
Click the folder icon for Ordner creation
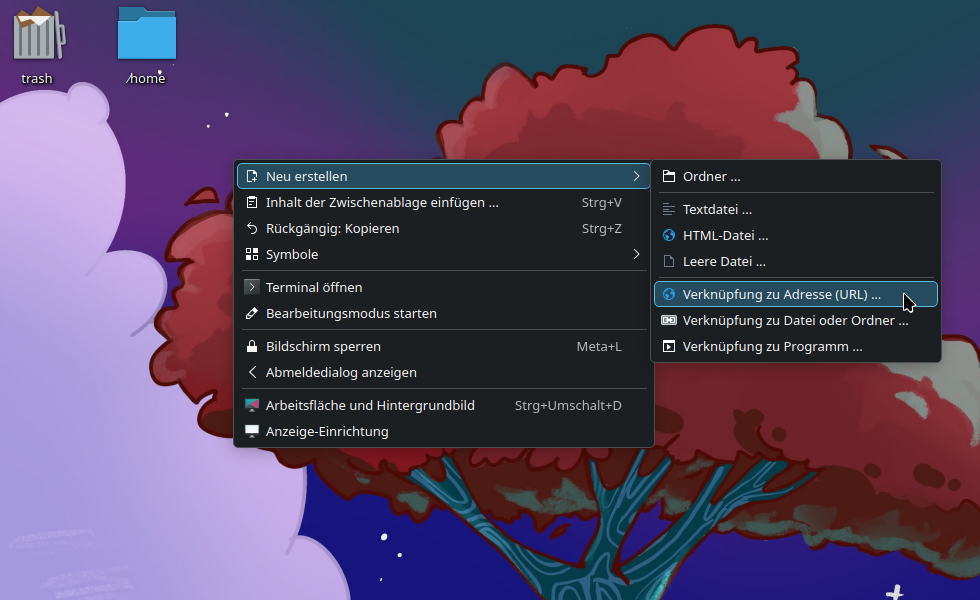[667, 176]
